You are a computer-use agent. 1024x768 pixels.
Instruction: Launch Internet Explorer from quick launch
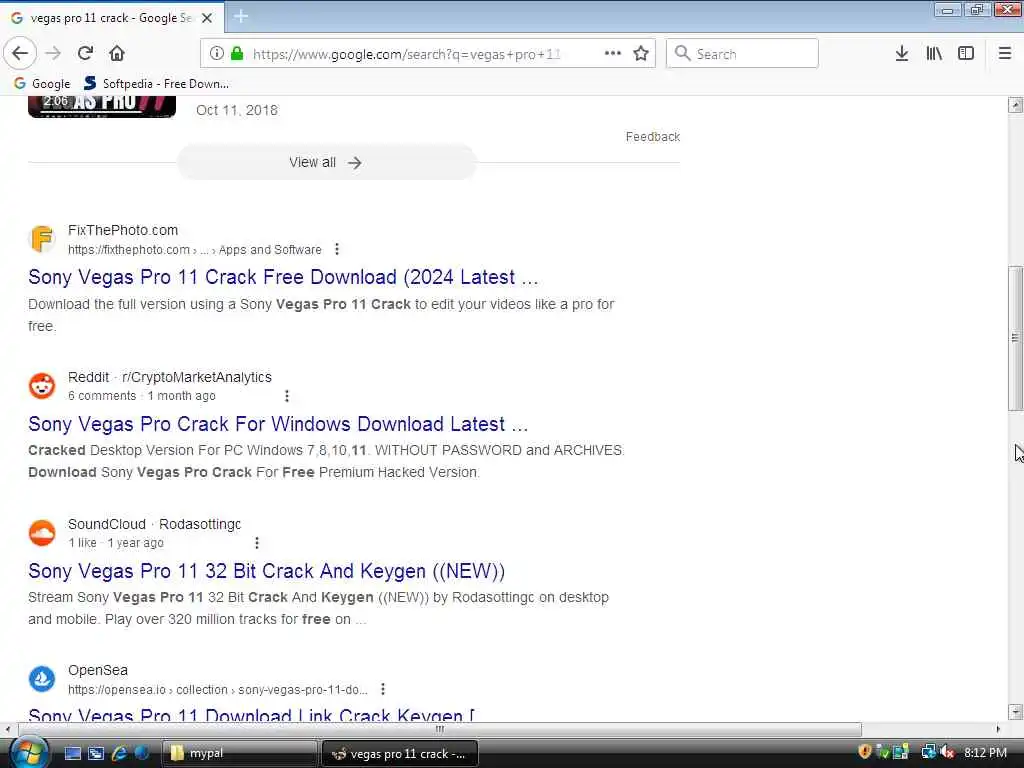click(x=119, y=754)
